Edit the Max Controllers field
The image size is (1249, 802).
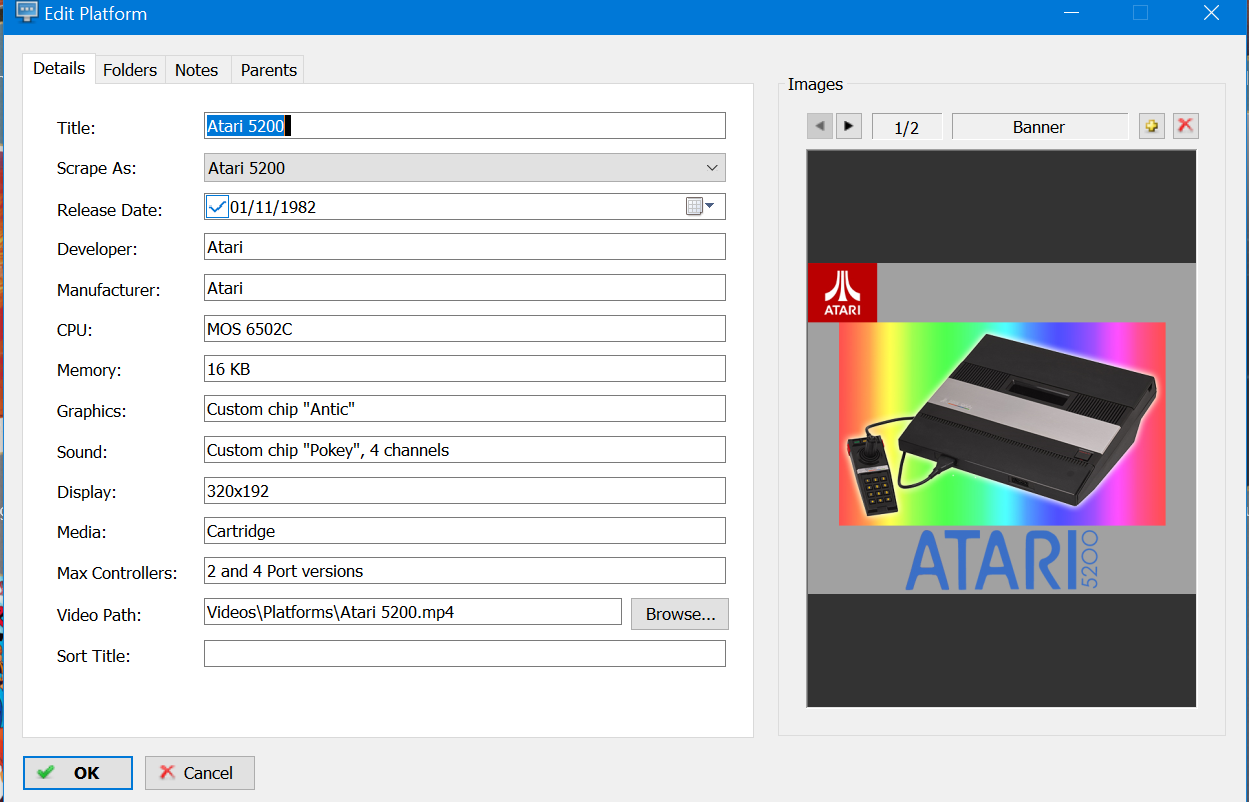point(465,571)
